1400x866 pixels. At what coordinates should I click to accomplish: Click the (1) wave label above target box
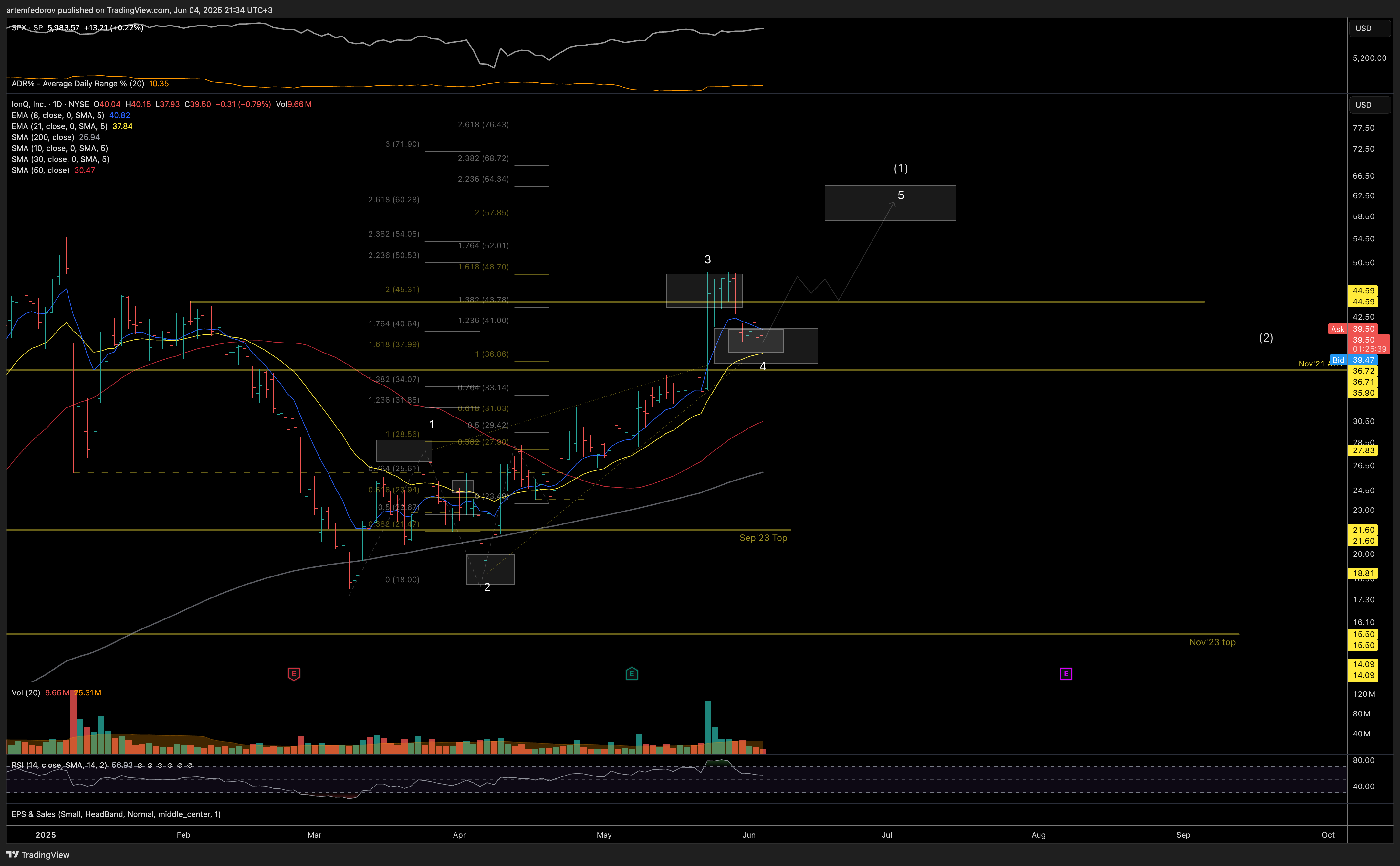[901, 168]
